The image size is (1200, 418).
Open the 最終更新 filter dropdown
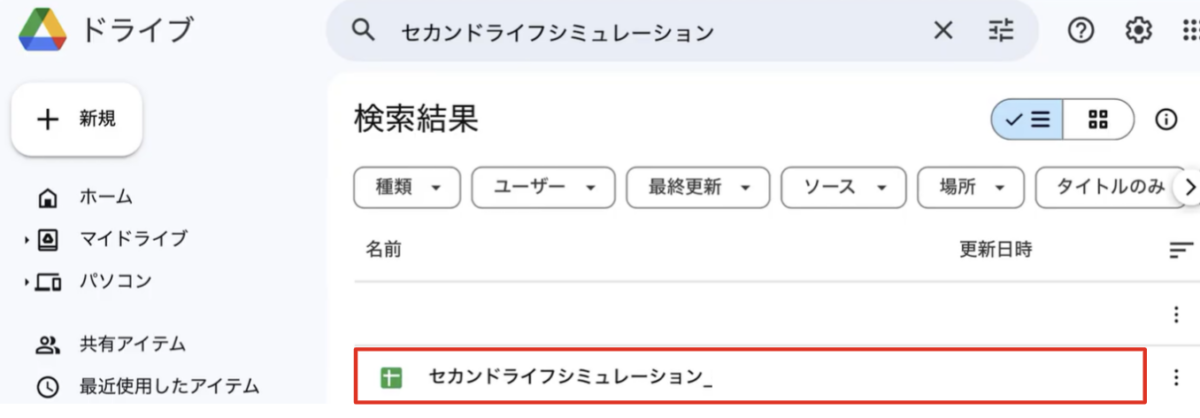[x=698, y=187]
